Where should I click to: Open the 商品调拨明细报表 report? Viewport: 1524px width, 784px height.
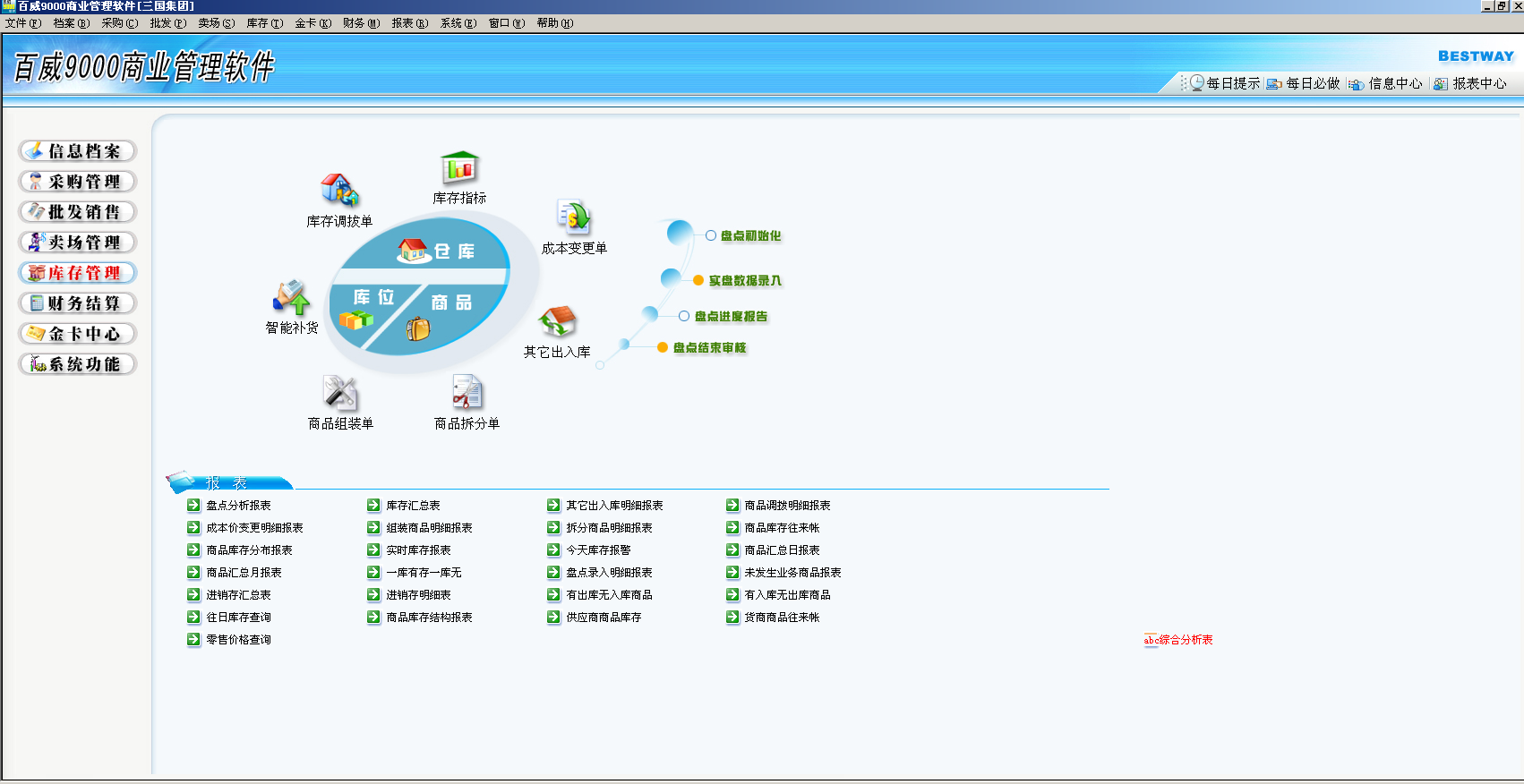(x=787, y=506)
